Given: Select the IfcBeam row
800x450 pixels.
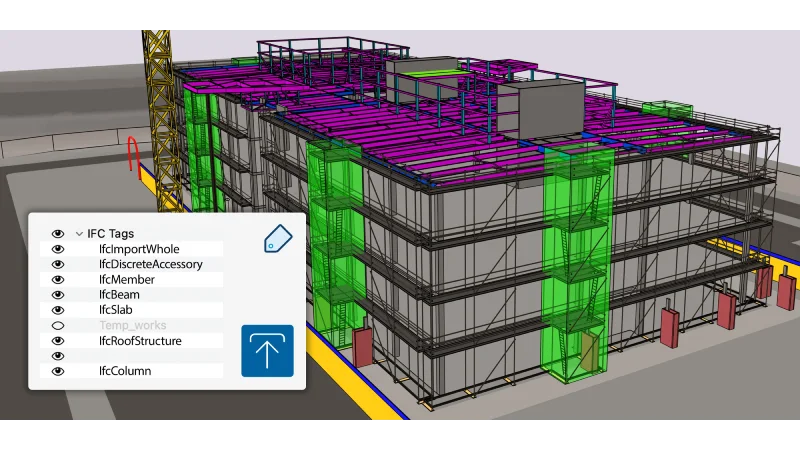Looking at the screenshot, I should (x=131, y=295).
